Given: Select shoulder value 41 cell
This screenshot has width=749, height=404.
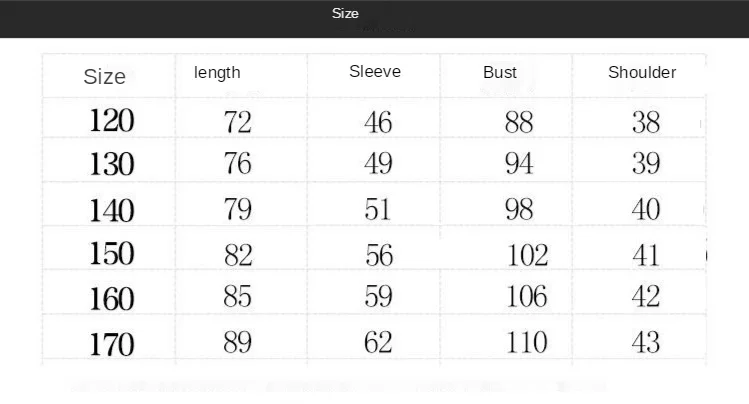Looking at the screenshot, I should coord(646,254).
